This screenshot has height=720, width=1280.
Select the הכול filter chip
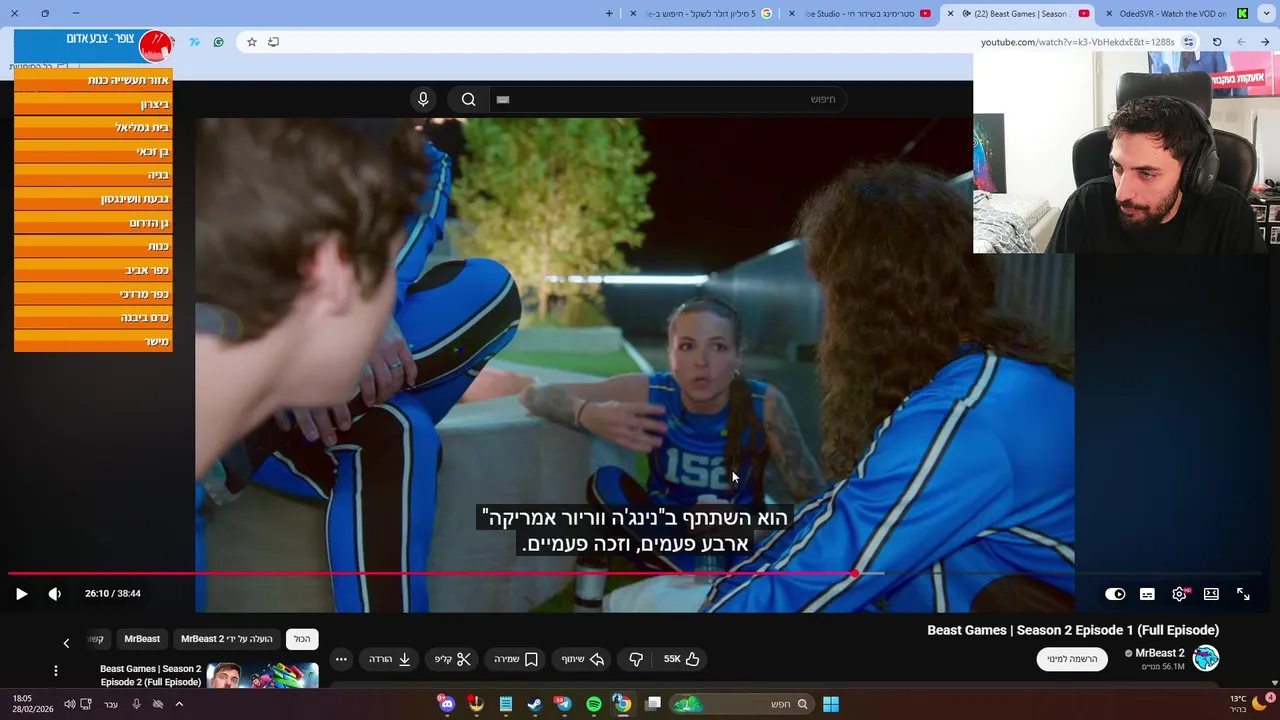302,639
